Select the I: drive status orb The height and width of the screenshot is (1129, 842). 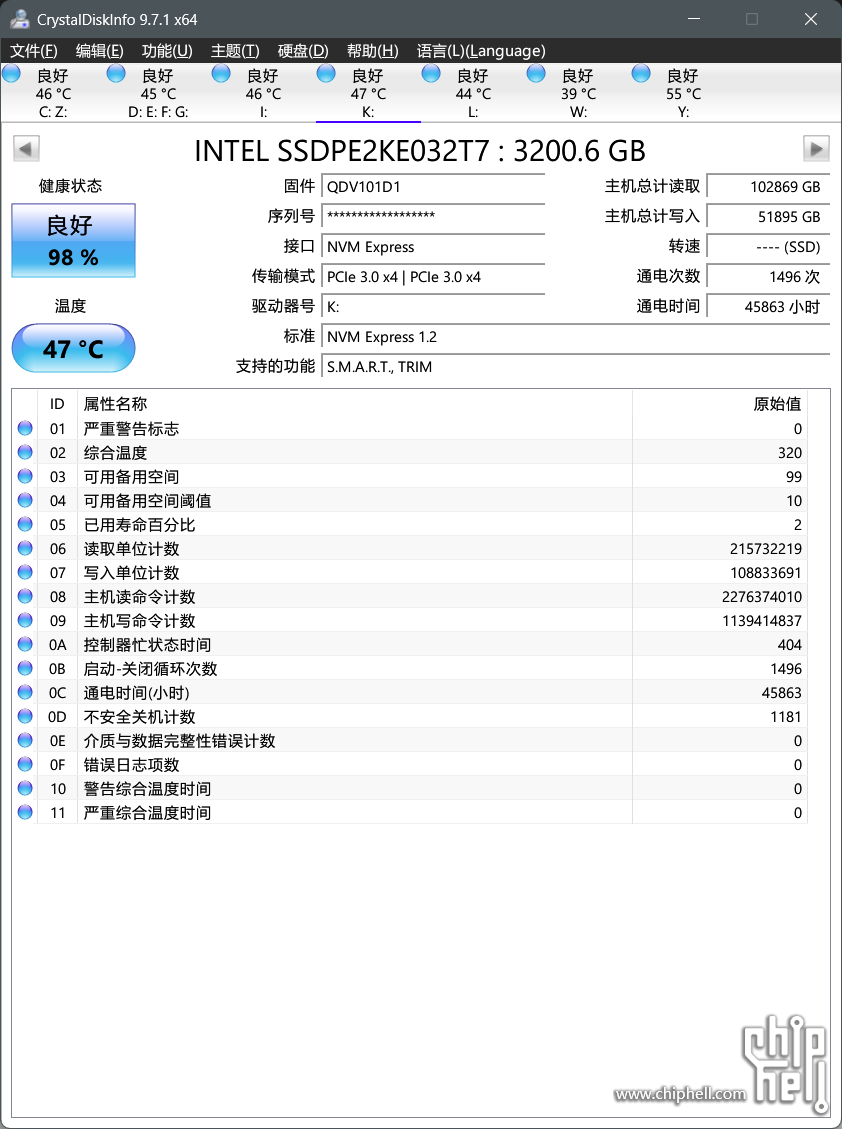(222, 74)
